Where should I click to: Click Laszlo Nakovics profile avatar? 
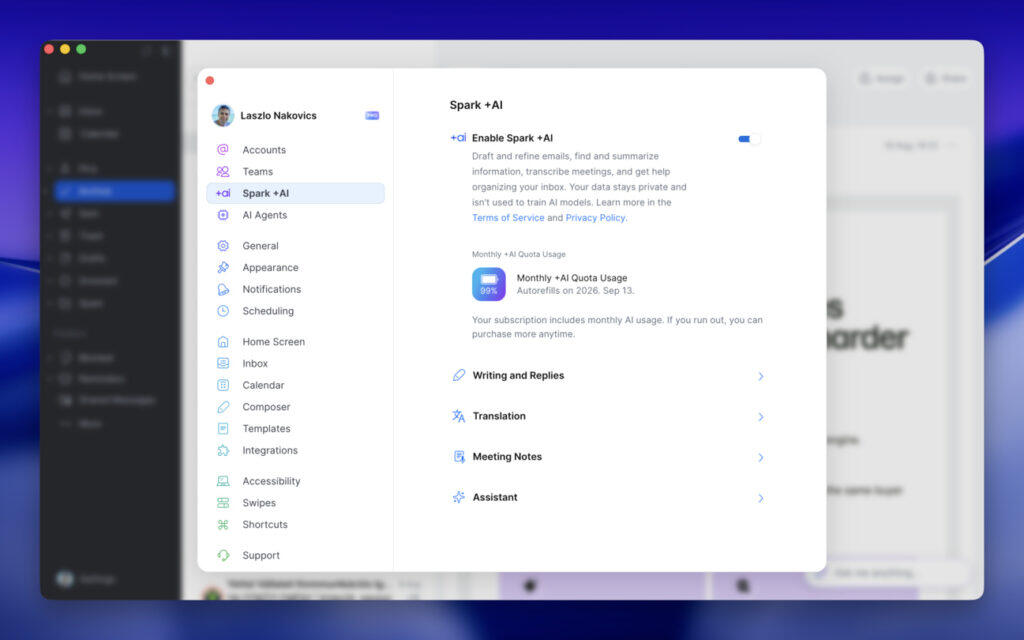click(223, 115)
